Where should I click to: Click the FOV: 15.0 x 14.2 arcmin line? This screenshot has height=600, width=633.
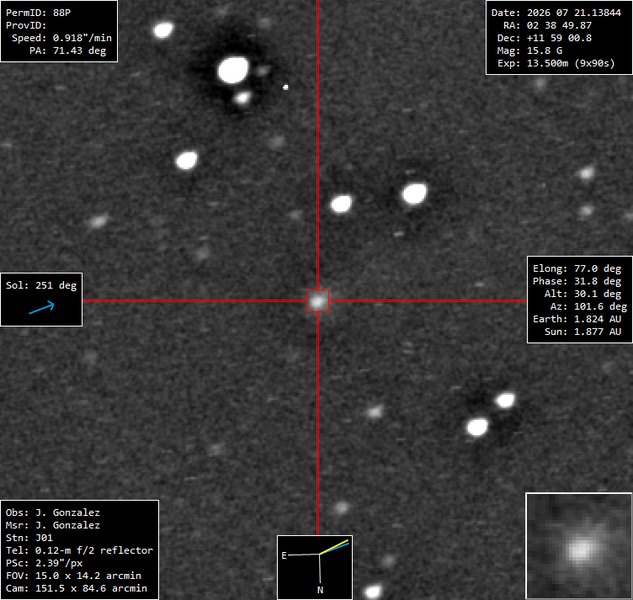(x=73, y=575)
